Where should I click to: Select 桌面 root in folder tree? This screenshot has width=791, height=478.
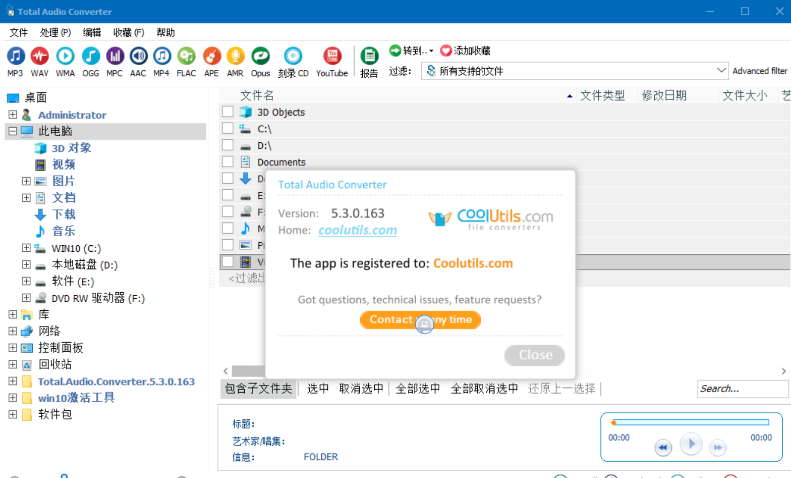[35, 97]
